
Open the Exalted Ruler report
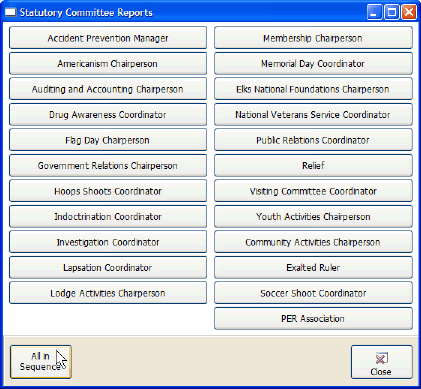point(313,268)
